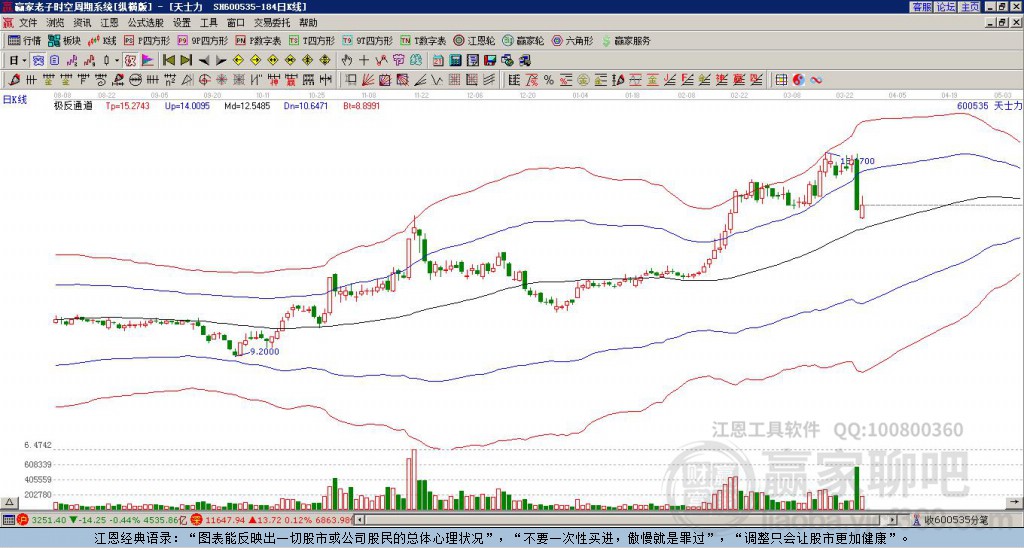Open the P四方形 square tool
The height and width of the screenshot is (548, 1024).
(147, 40)
